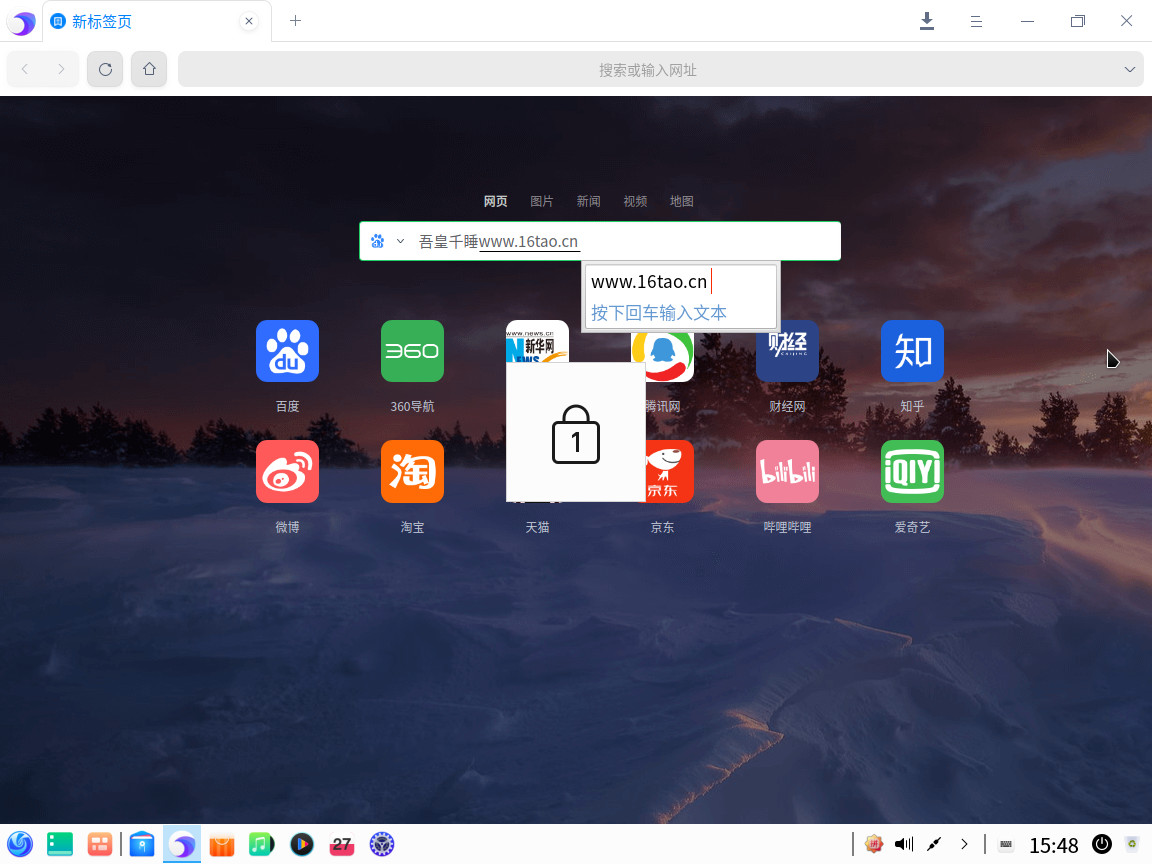Open a new tab with plus button

[295, 21]
